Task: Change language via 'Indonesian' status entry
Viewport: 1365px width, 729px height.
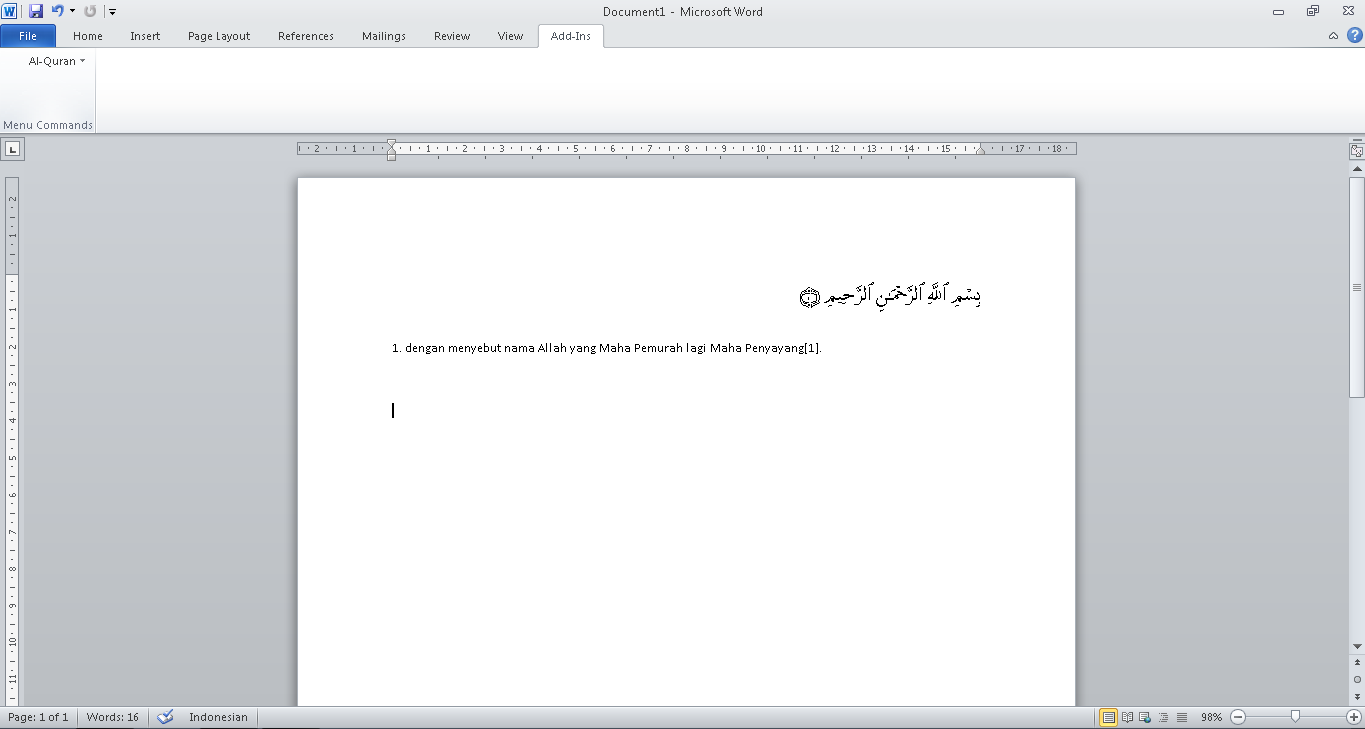Action: click(x=218, y=717)
